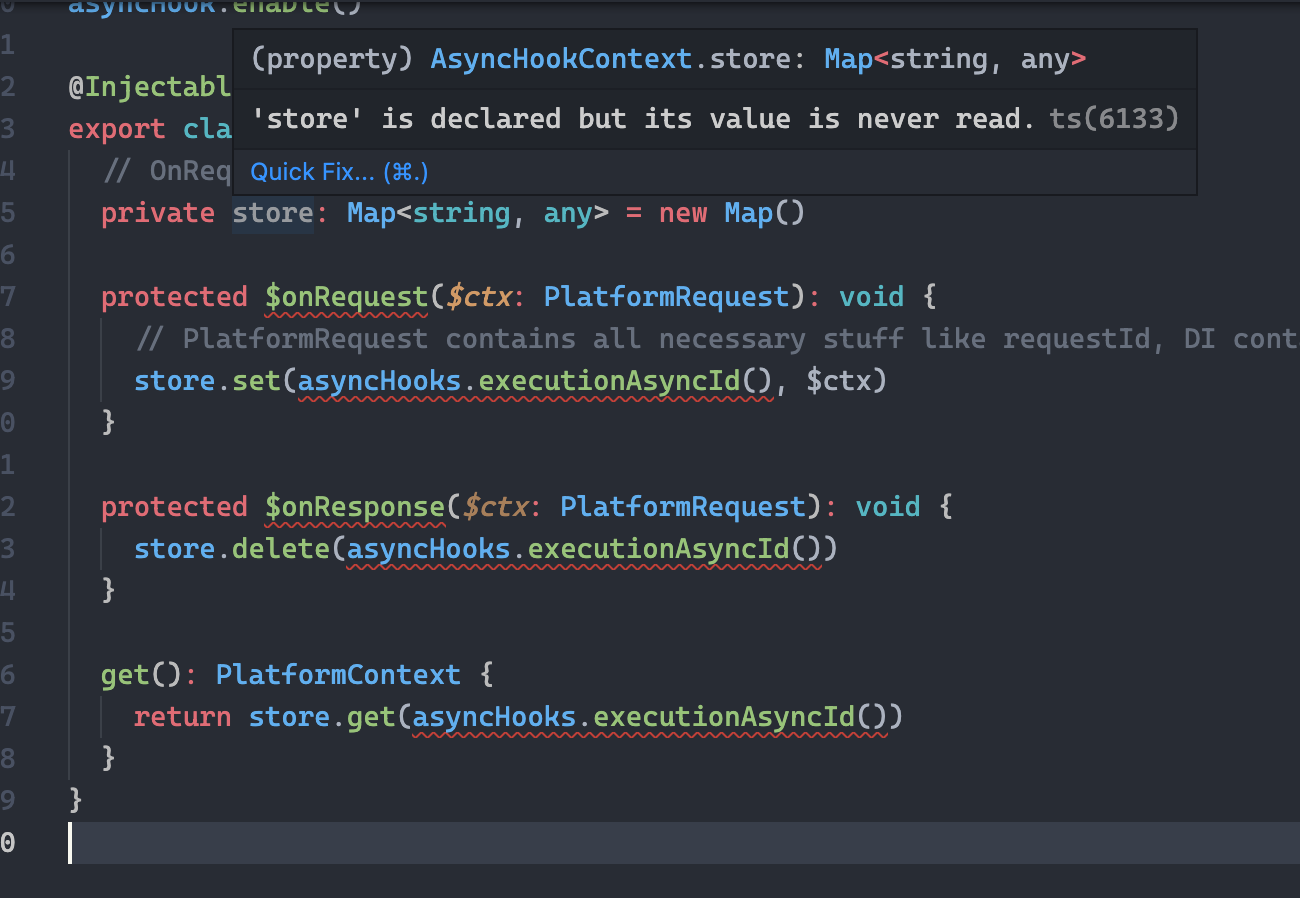Click the $ctx argument passed to store.set
Image resolution: width=1300 pixels, height=898 pixels.
pyautogui.click(x=838, y=381)
